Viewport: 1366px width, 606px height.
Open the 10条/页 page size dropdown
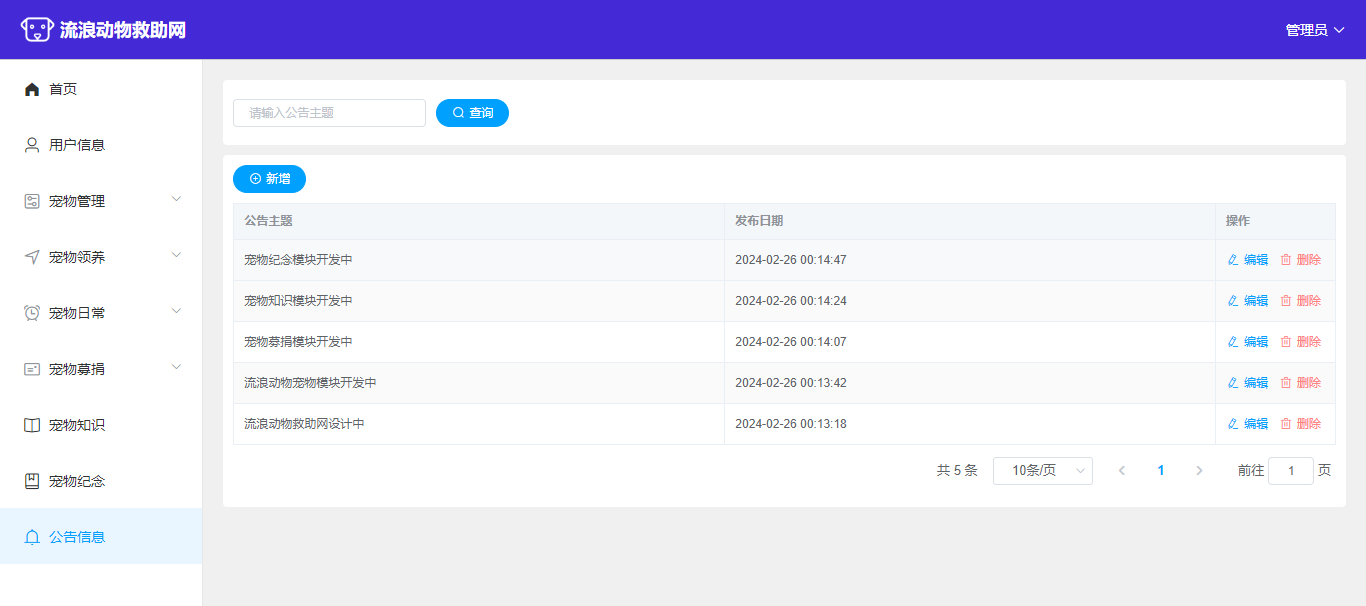point(1042,471)
